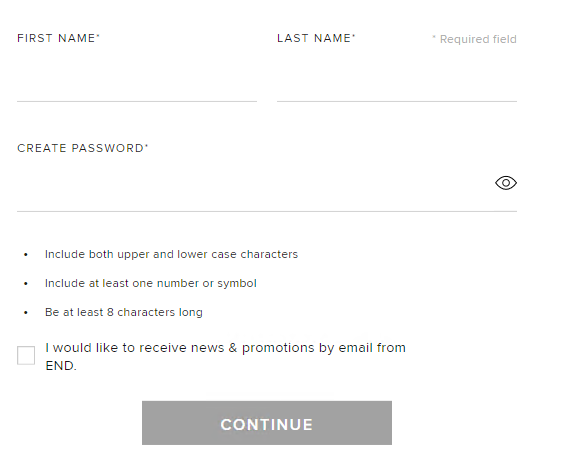Click the bullet before the 8 characters rule
Image resolution: width=563 pixels, height=455 pixels.
tap(26, 313)
